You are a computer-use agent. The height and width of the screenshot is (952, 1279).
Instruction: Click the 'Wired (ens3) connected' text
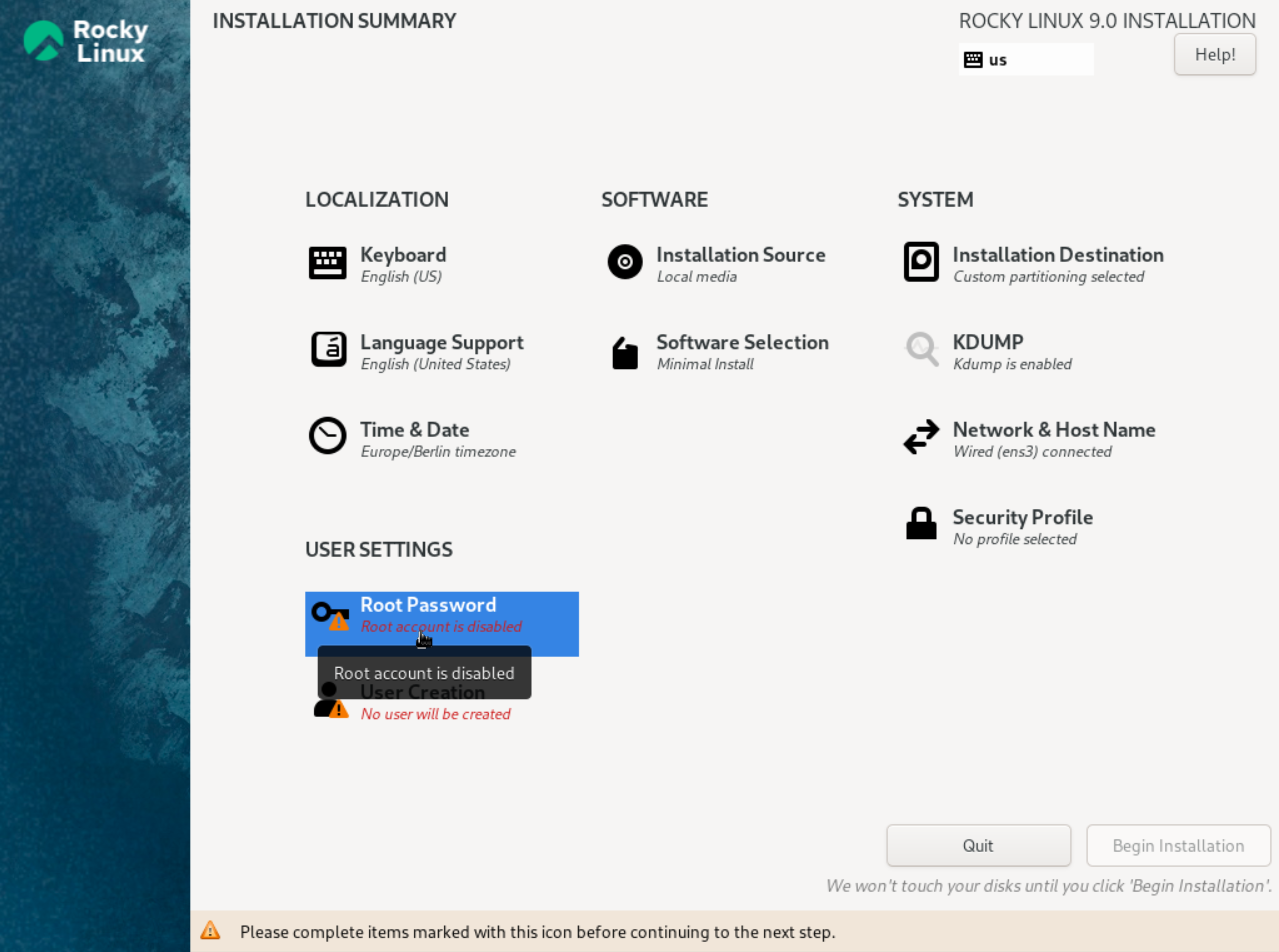coord(1032,452)
